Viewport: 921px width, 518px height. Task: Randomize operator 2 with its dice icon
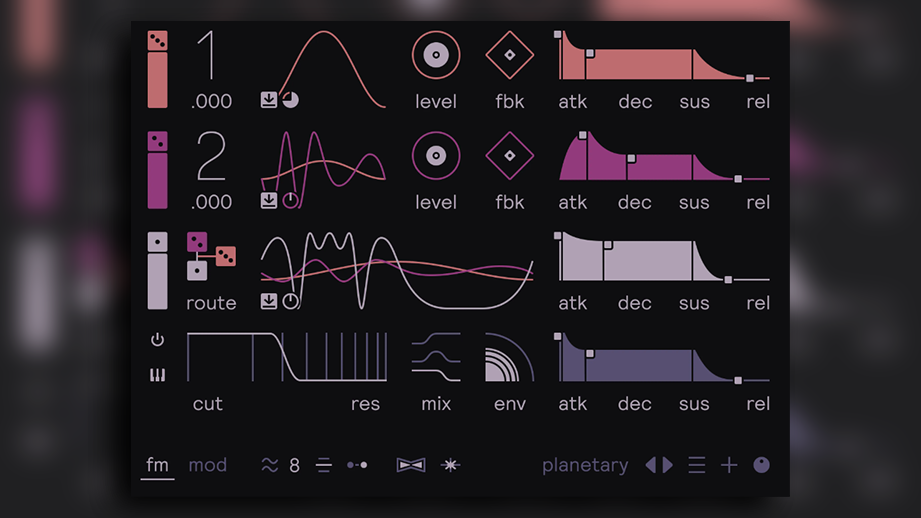tap(157, 141)
